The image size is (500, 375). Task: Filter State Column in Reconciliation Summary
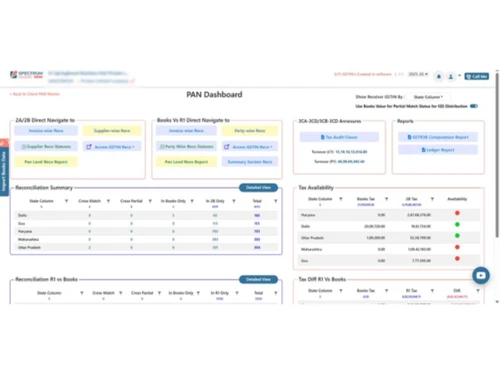pyautogui.click(x=66, y=201)
